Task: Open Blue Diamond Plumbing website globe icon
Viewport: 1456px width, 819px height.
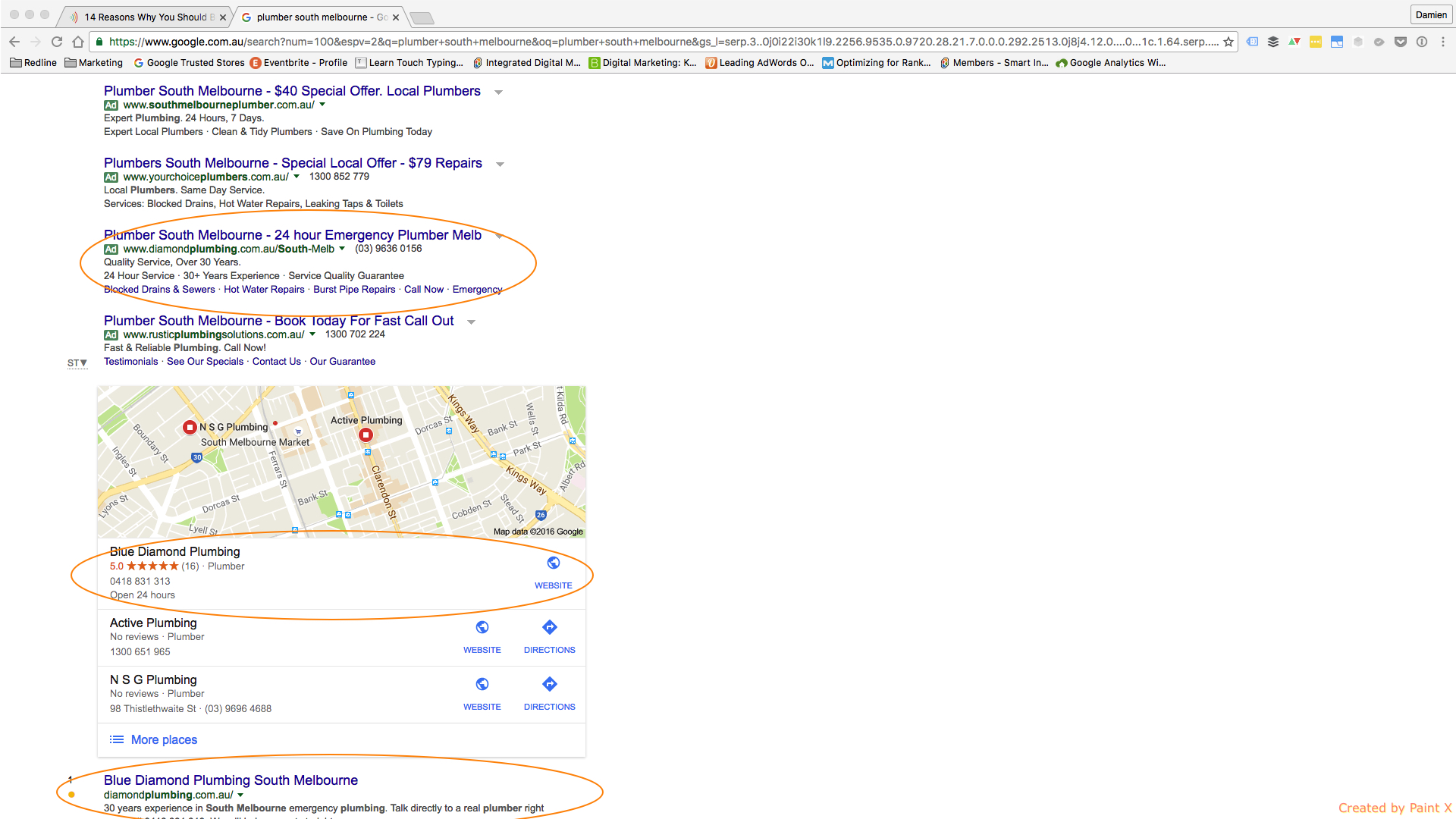Action: coord(554,563)
